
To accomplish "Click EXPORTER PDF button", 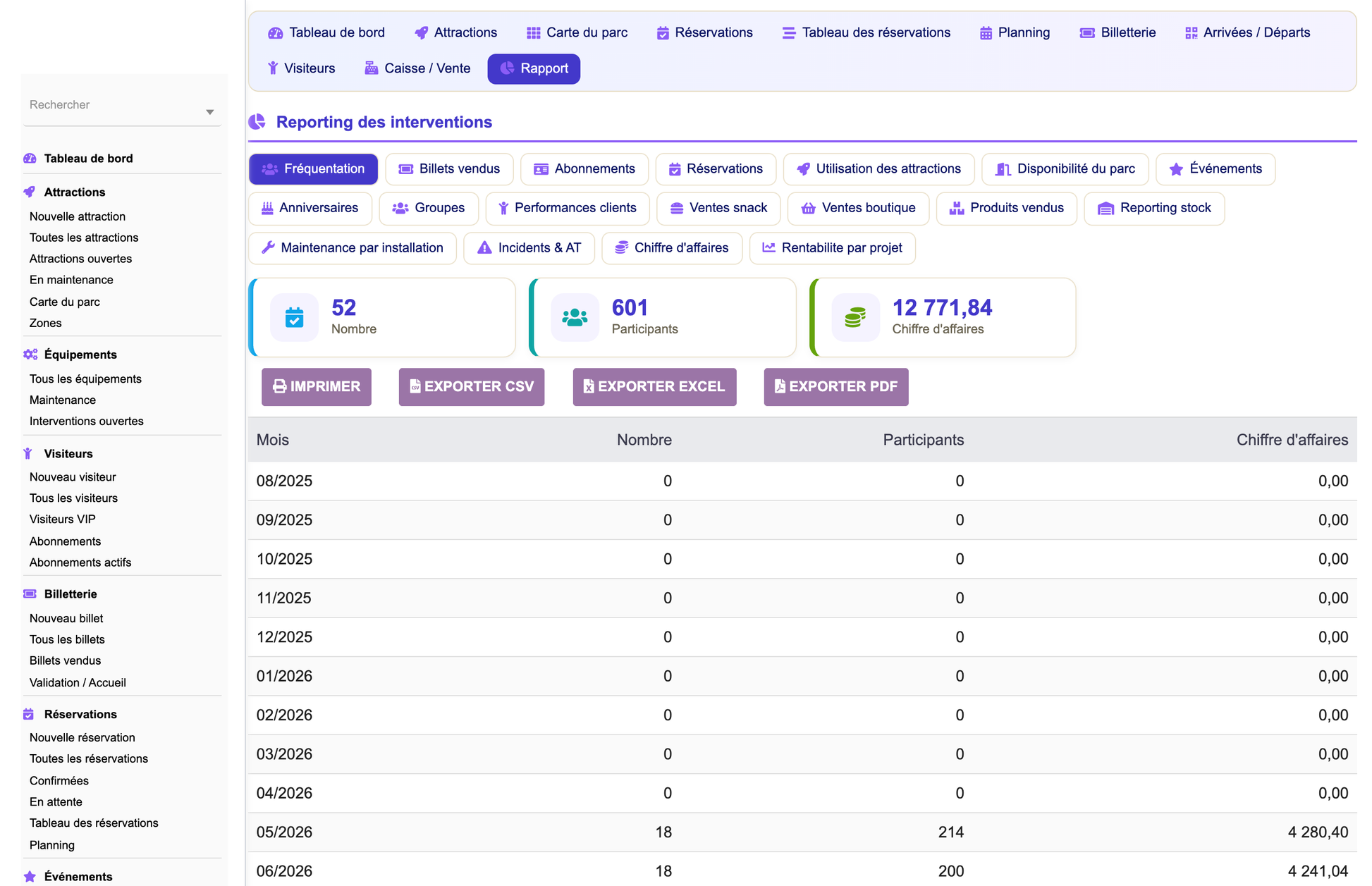I will [836, 387].
